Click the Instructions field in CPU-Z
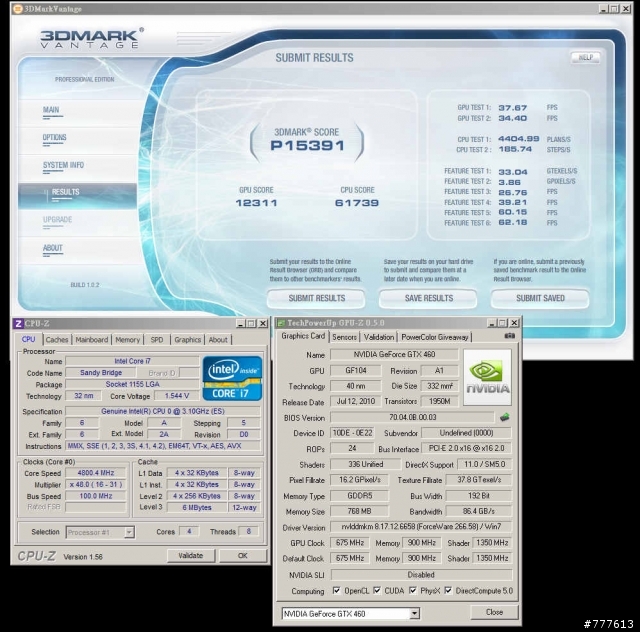Image resolution: width=640 pixels, height=632 pixels. tap(163, 446)
